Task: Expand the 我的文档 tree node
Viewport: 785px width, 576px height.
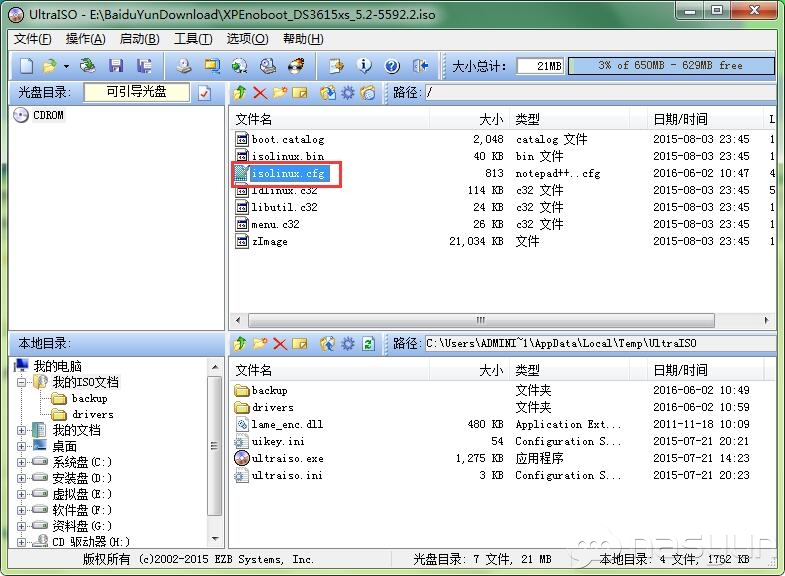Action: pos(22,430)
